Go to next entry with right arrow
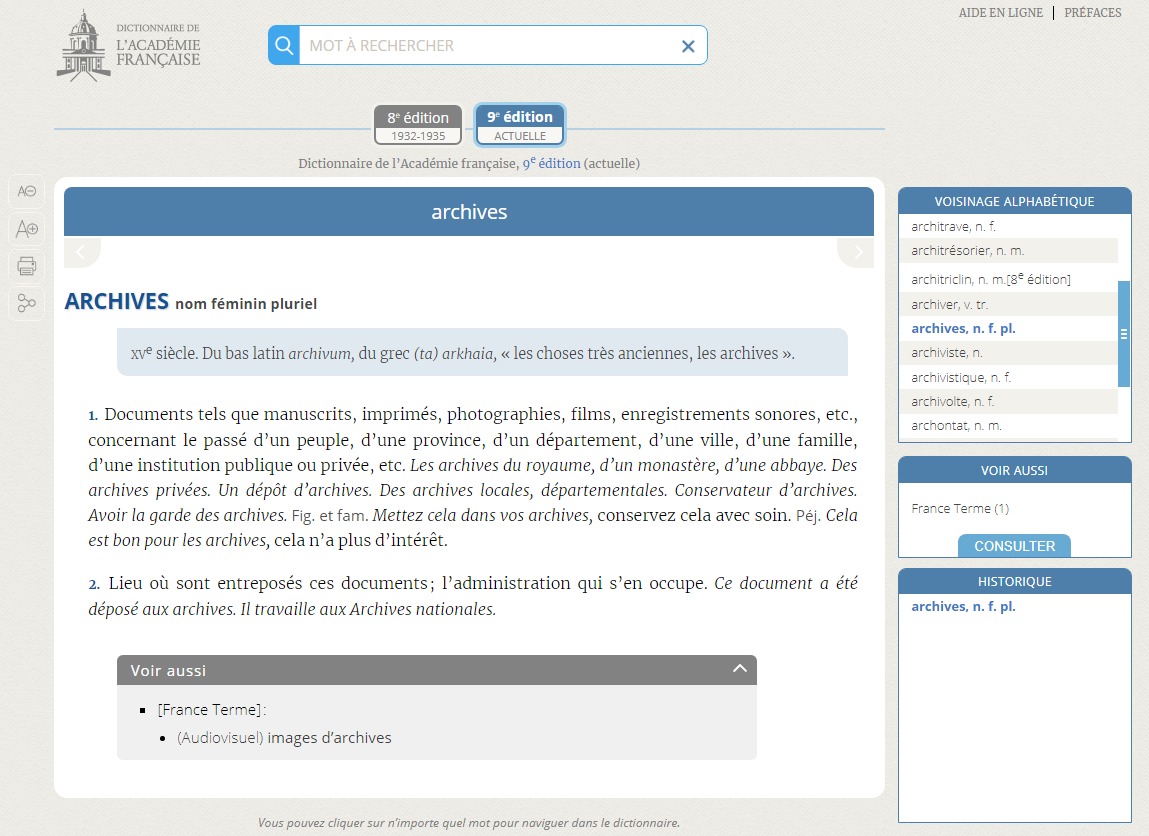The height and width of the screenshot is (836, 1149). [x=855, y=252]
